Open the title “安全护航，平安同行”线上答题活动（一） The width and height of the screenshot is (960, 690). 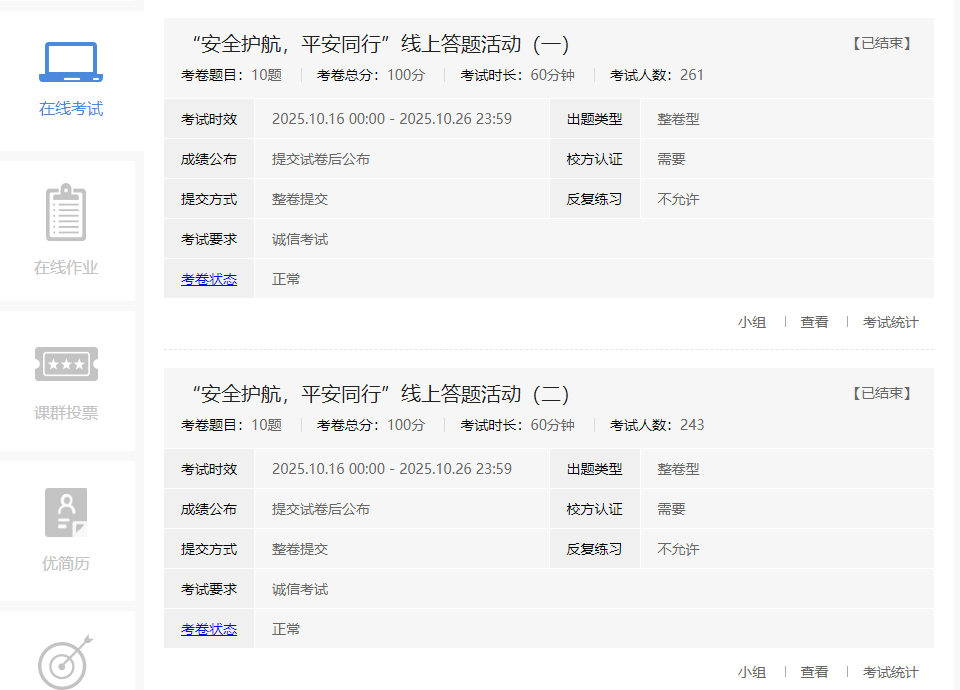coord(380,44)
